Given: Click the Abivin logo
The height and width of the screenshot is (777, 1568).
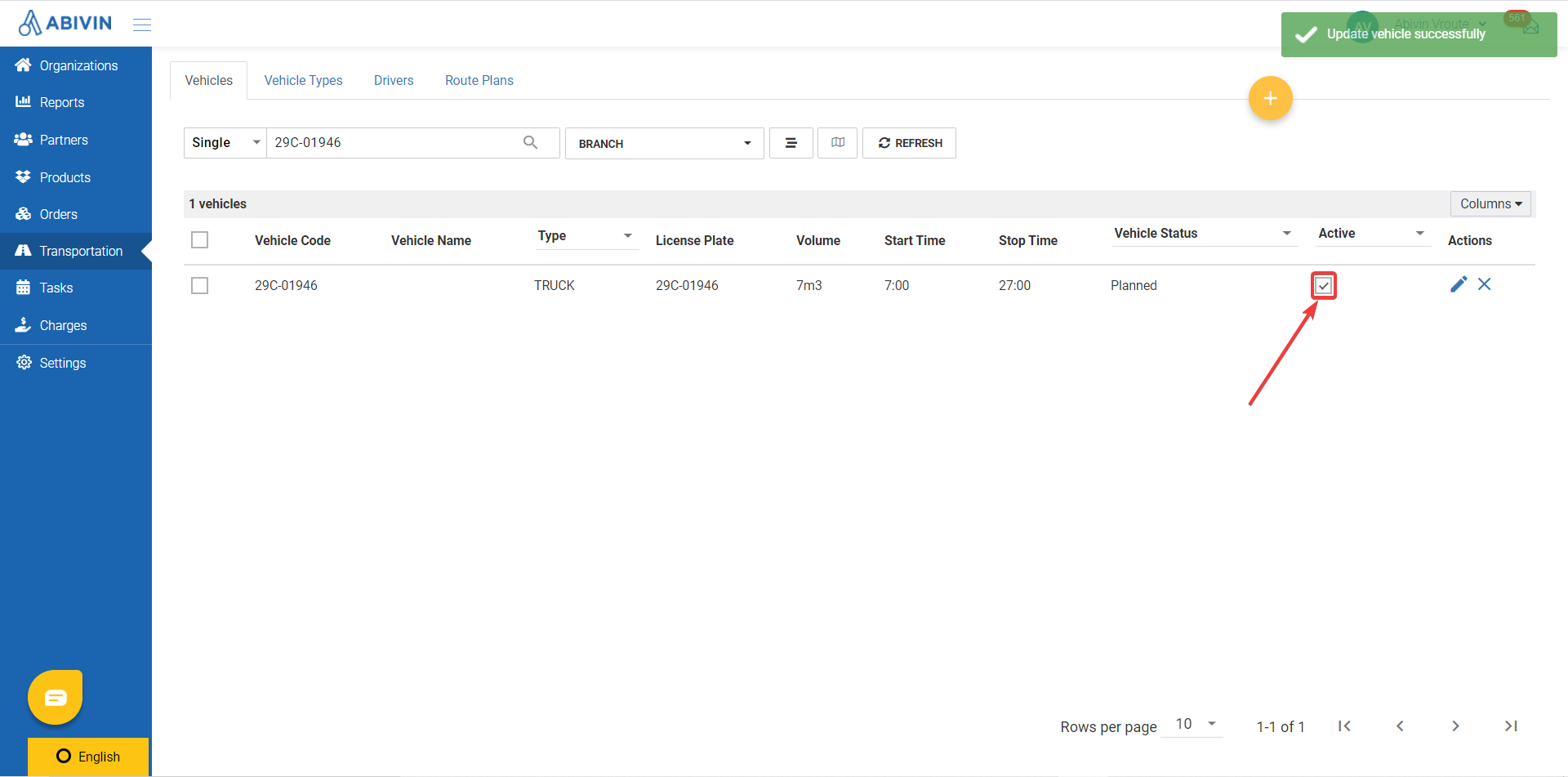Looking at the screenshot, I should point(65,23).
